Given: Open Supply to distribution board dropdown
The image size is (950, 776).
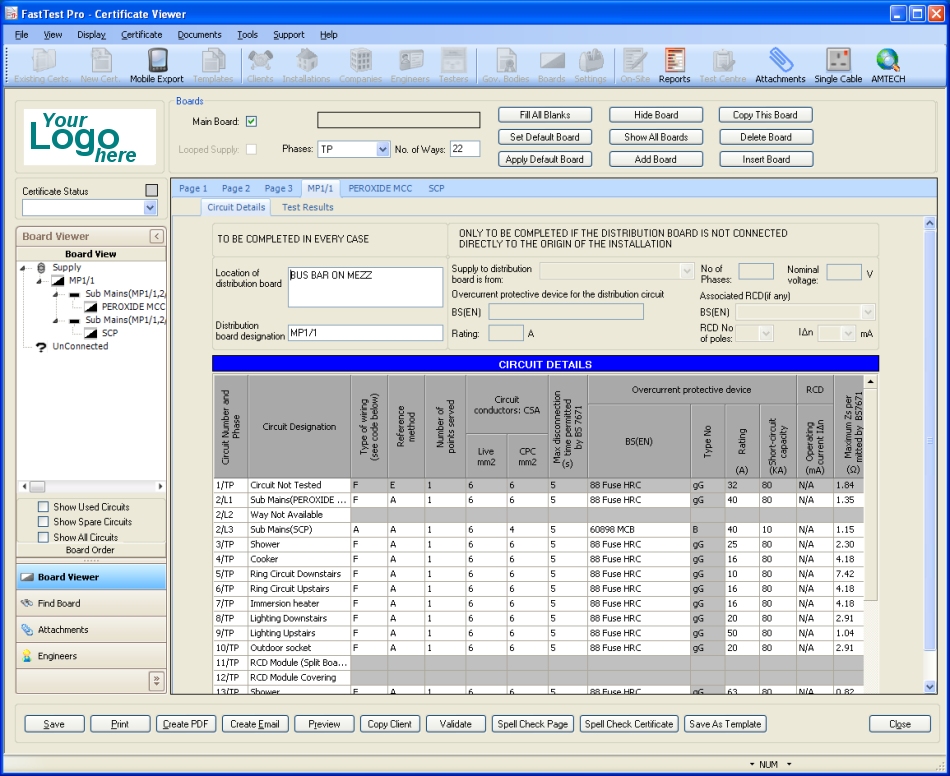Looking at the screenshot, I should pos(686,271).
